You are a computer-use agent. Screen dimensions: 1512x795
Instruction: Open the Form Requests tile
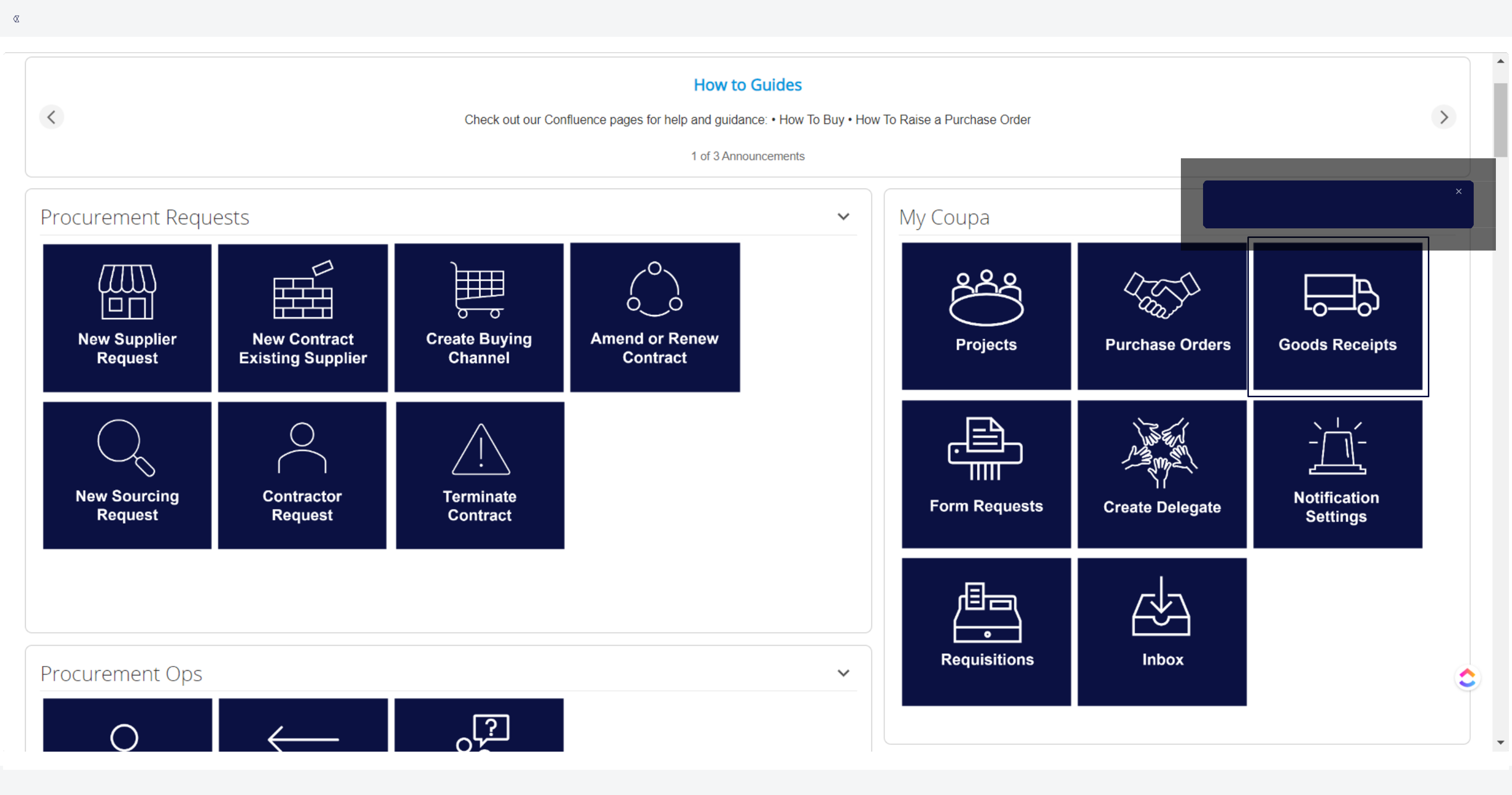(986, 474)
